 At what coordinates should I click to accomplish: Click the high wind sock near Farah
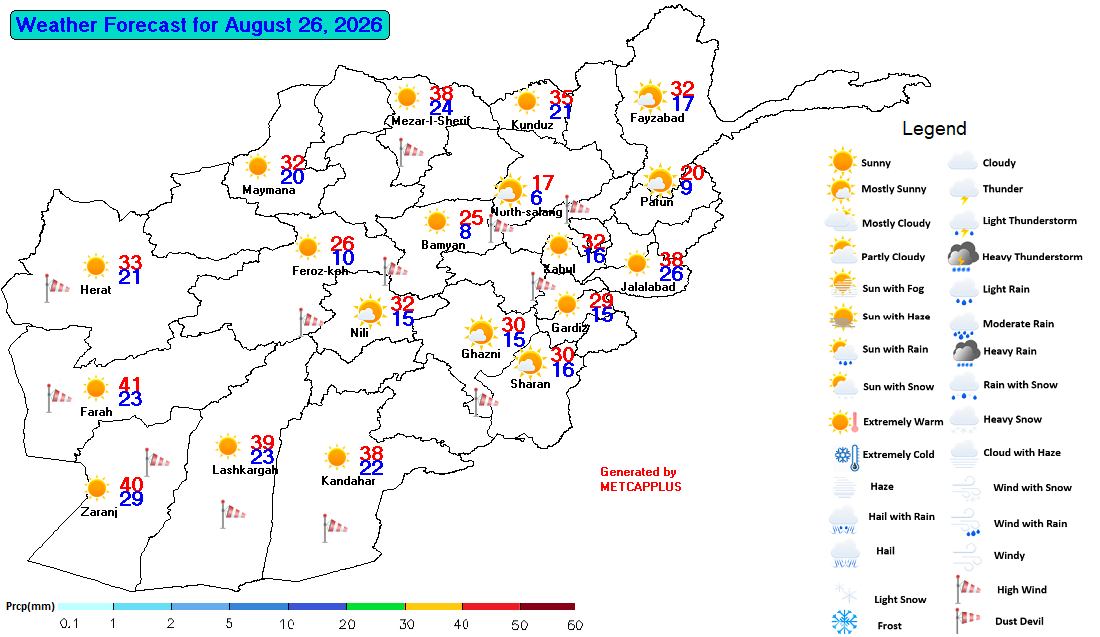[x=58, y=397]
